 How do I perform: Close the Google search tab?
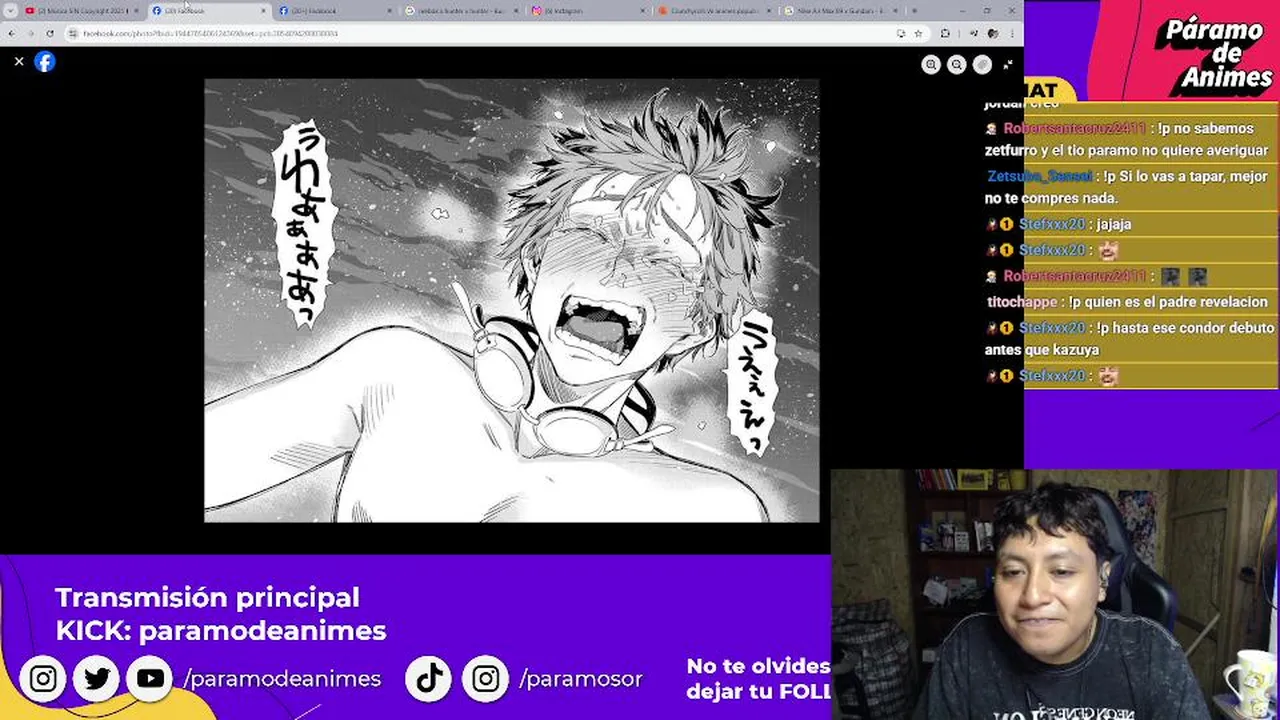[x=516, y=11]
